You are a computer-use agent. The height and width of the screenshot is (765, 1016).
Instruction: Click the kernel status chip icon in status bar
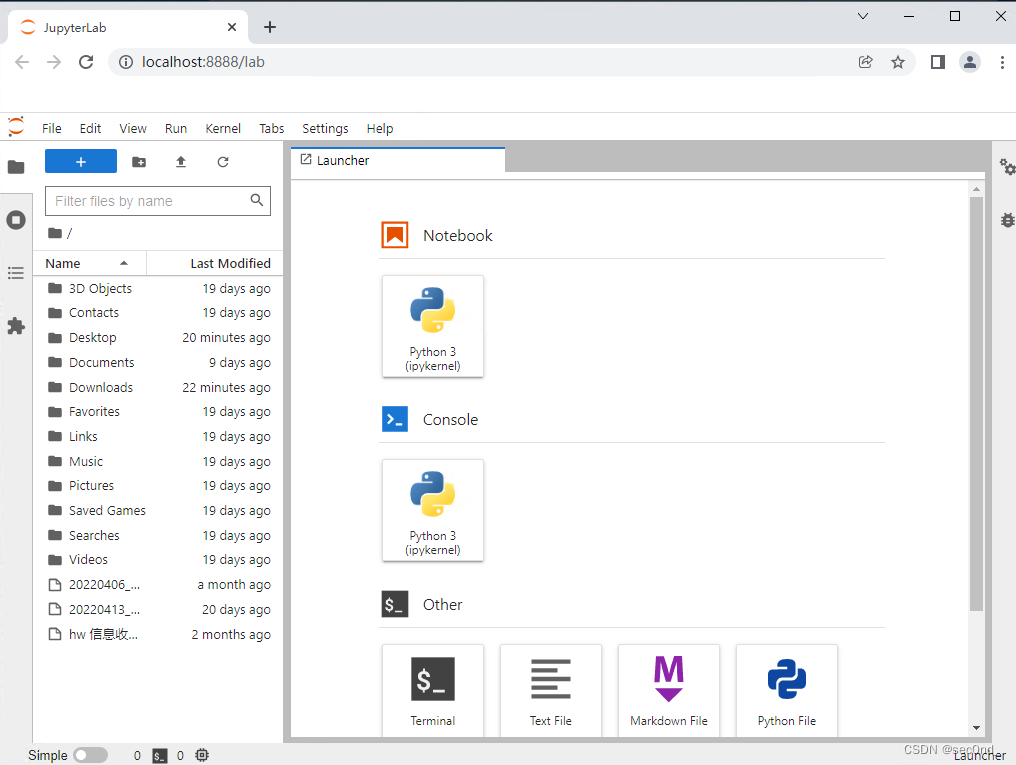[202, 755]
